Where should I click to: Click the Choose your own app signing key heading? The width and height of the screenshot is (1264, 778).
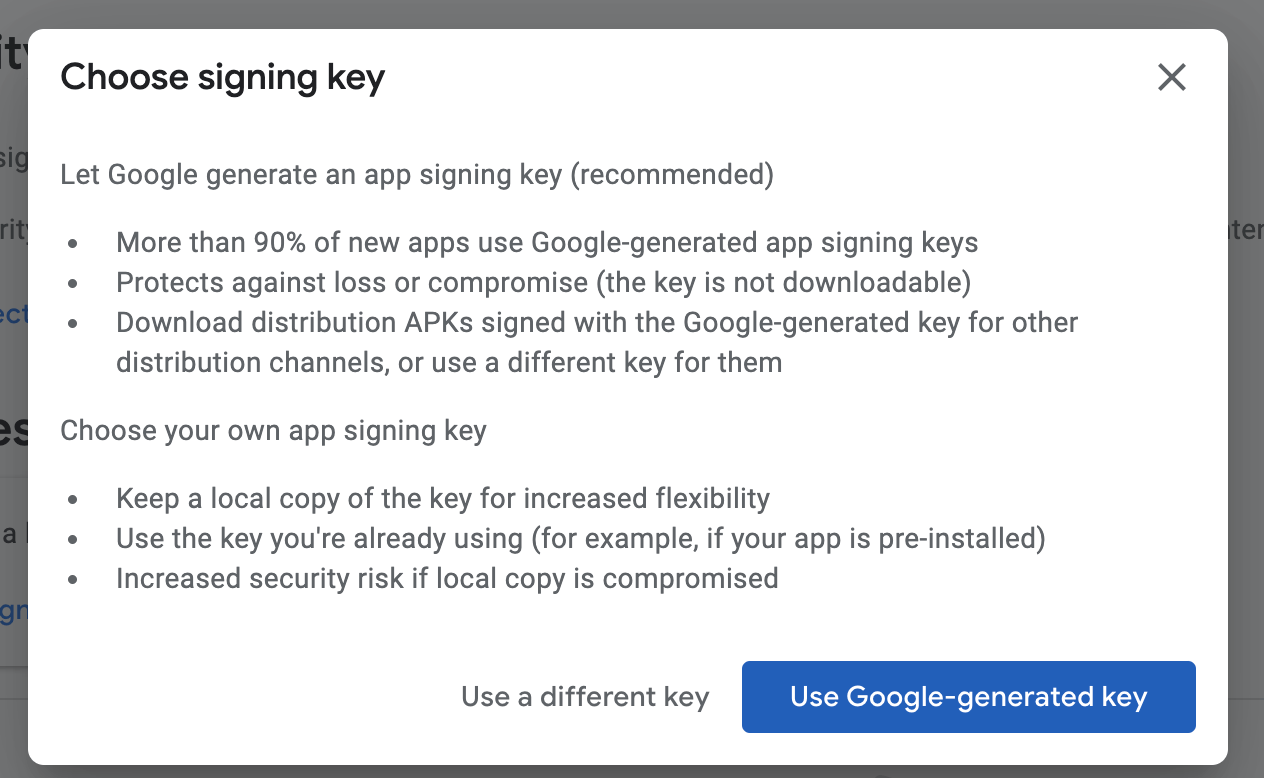(x=273, y=431)
